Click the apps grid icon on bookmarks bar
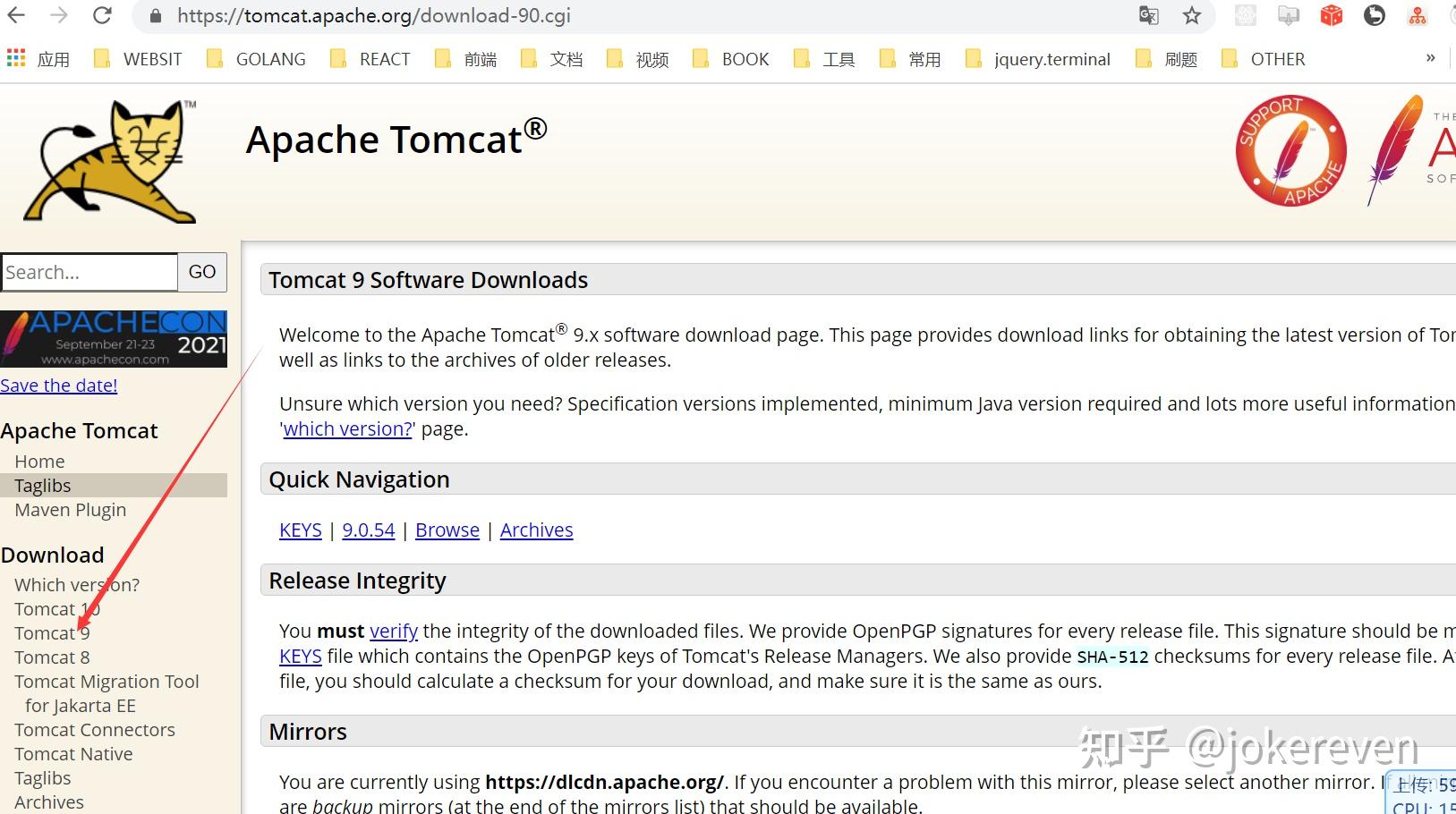The height and width of the screenshot is (814, 1456). coord(15,58)
